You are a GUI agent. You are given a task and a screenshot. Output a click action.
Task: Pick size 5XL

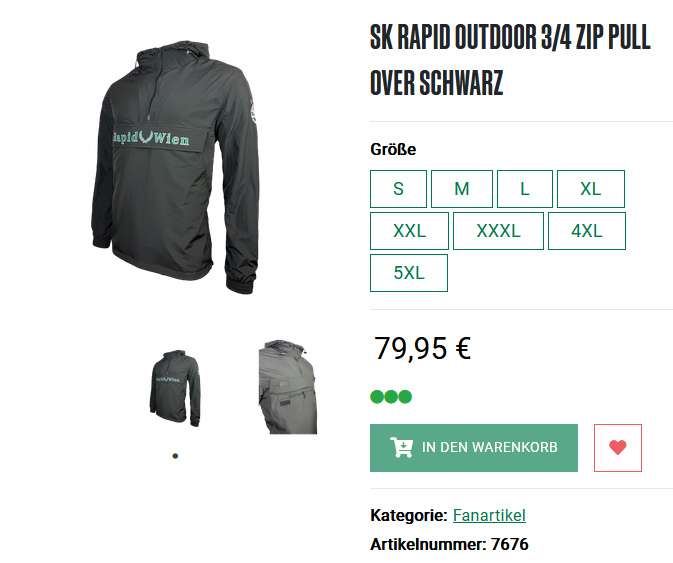[409, 273]
